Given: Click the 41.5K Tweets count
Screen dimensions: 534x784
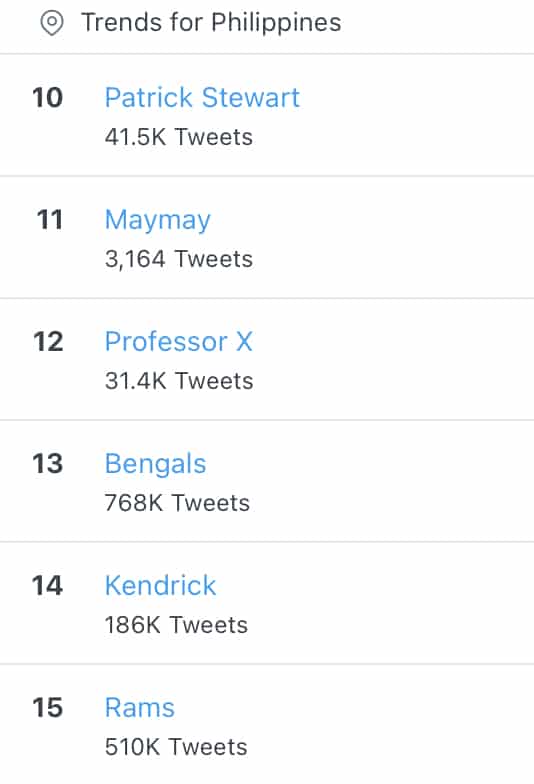Looking at the screenshot, I should (x=178, y=137).
